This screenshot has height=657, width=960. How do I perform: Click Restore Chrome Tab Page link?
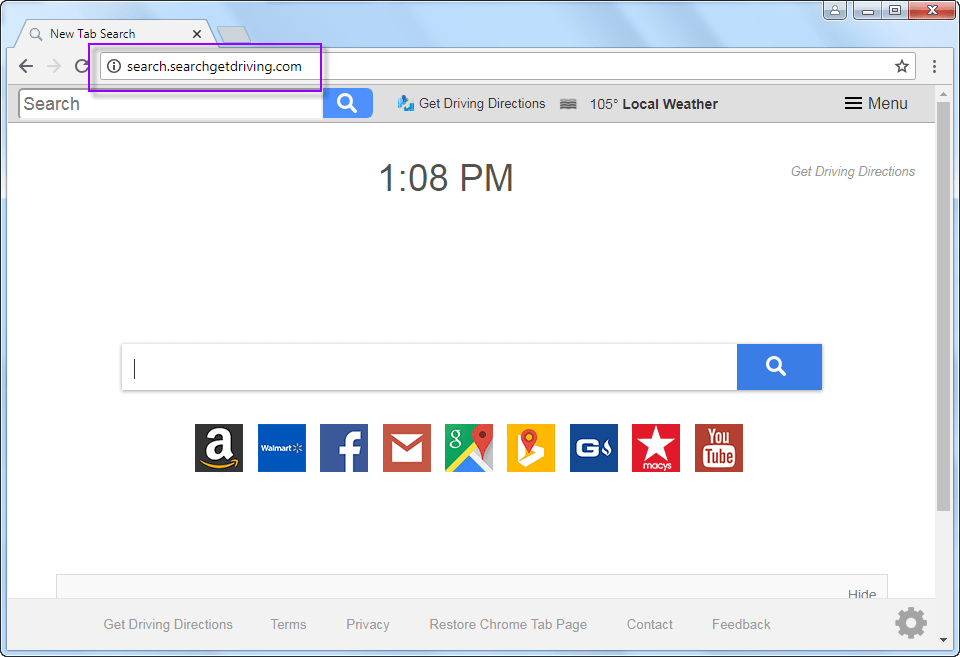(x=508, y=625)
